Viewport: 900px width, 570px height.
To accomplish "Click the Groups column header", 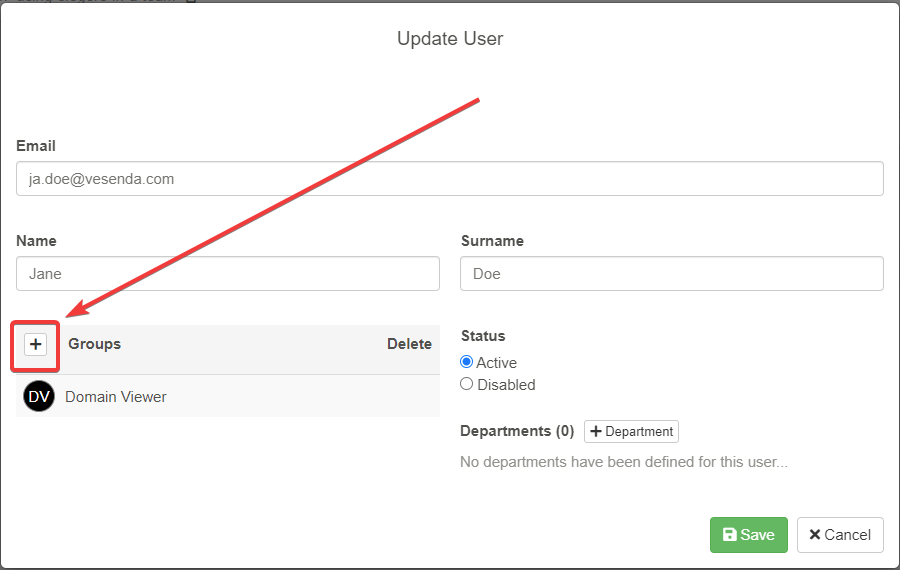I will (x=94, y=344).
